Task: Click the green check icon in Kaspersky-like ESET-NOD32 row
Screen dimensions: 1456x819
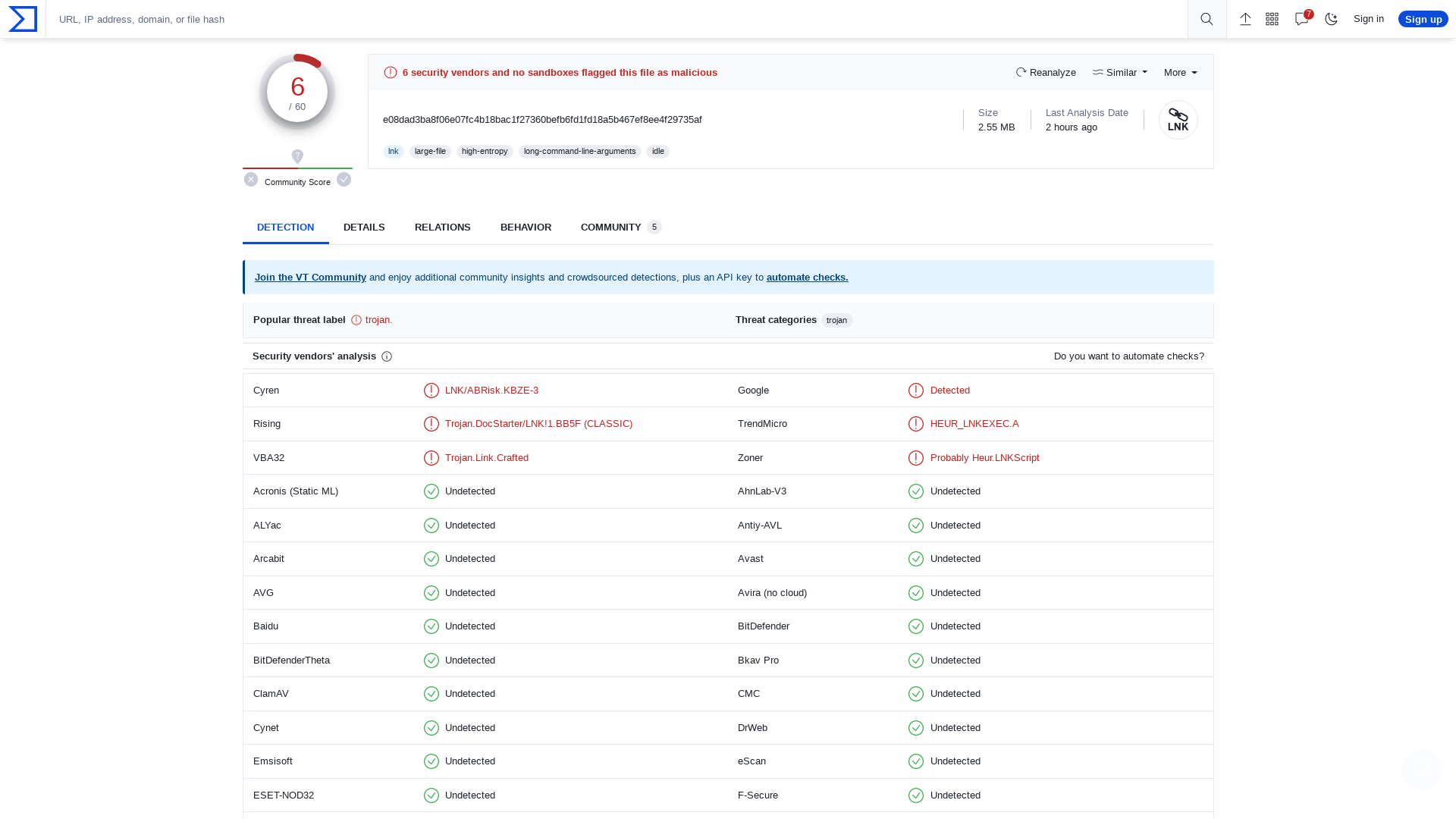Action: tap(431, 795)
